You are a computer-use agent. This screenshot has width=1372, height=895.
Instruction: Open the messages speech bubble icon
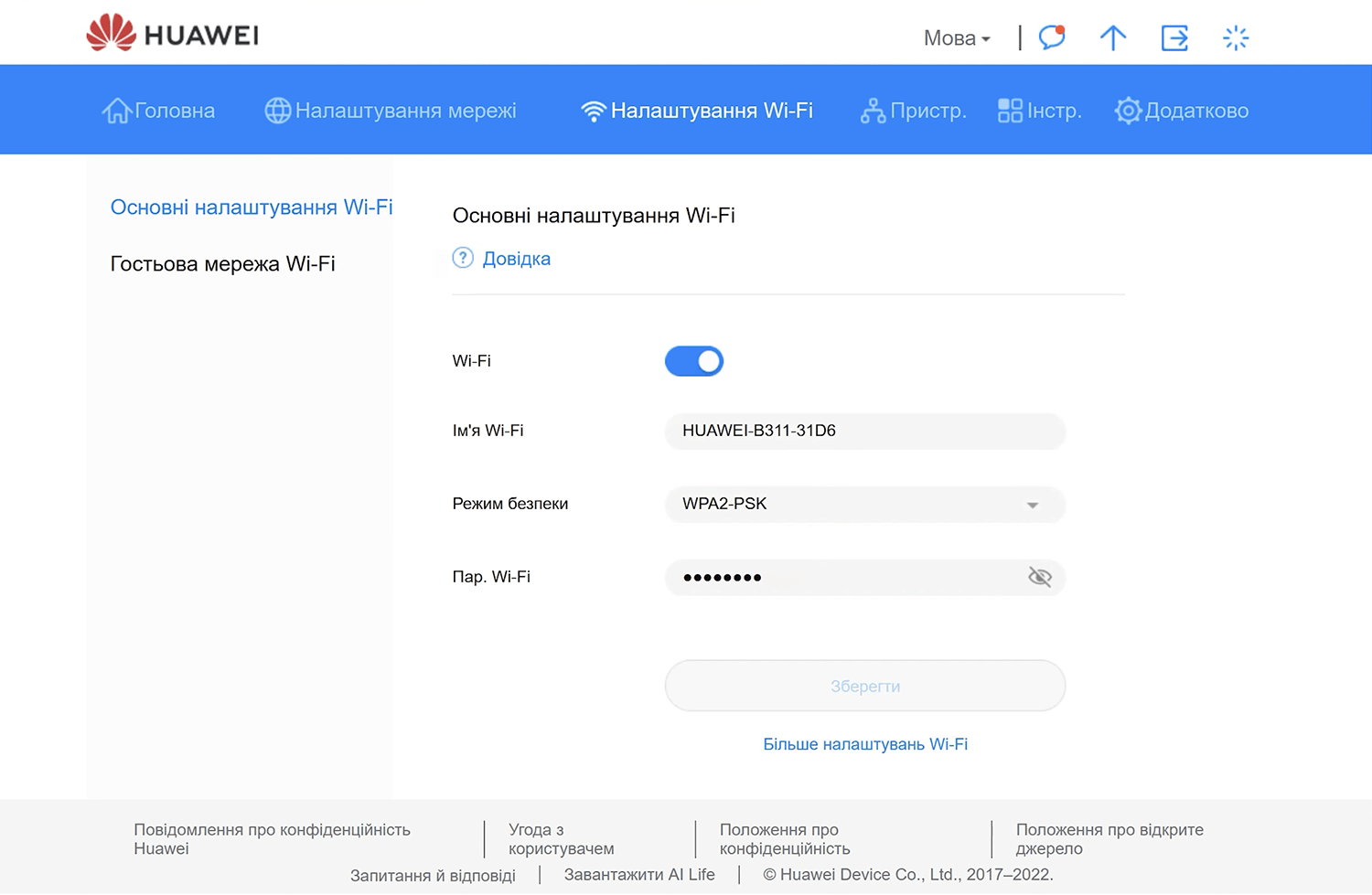coord(1052,37)
